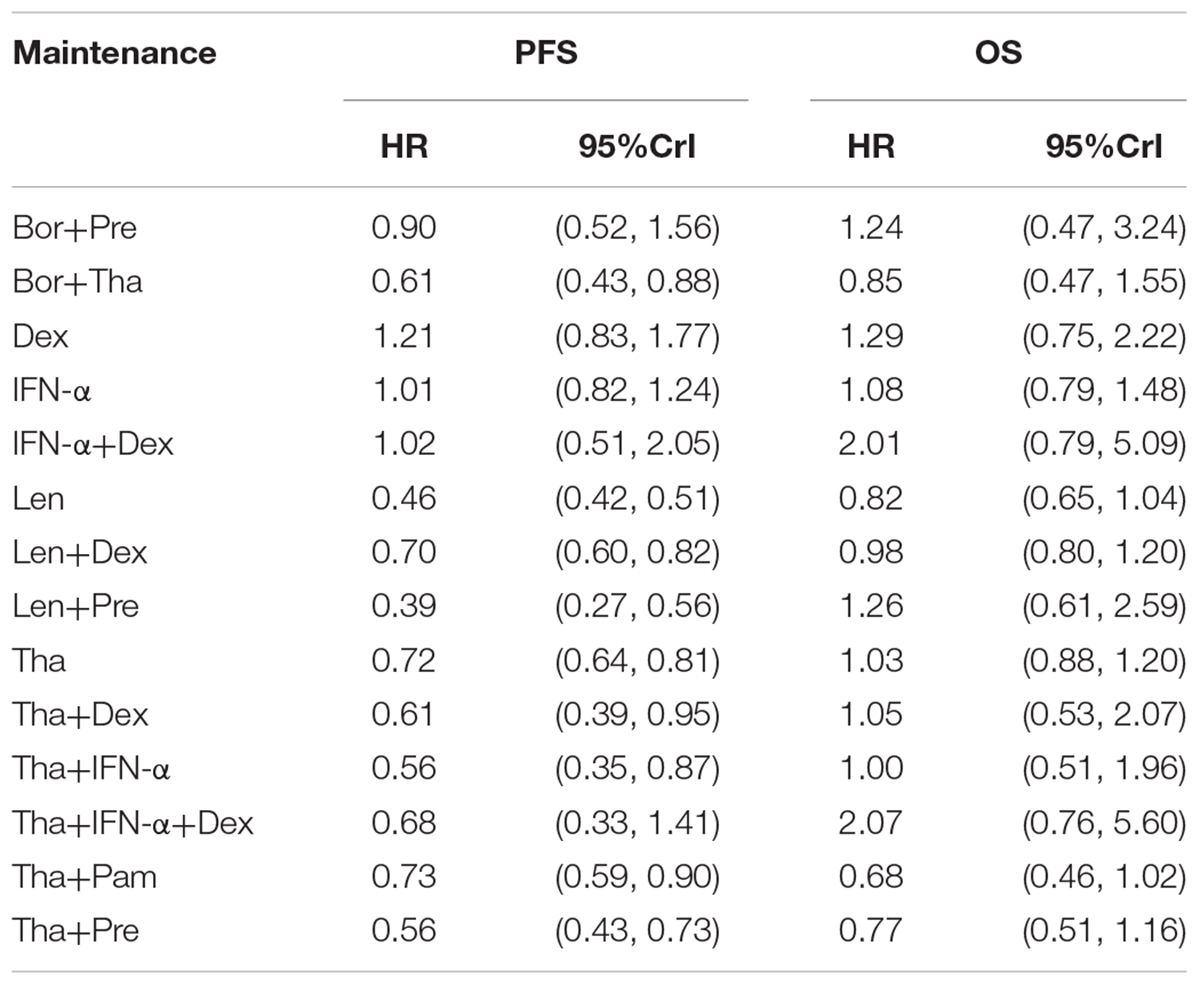The height and width of the screenshot is (985, 1200).
Task: Click the Tha+Pam OS HR value 0.68
Action: coord(871,877)
